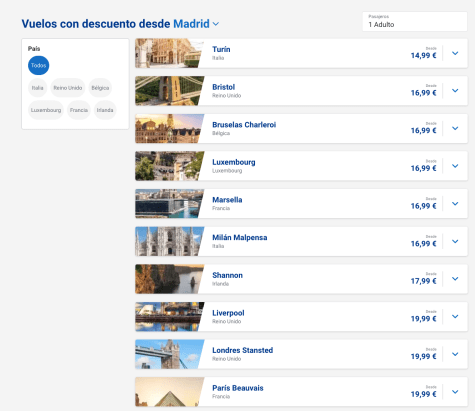This screenshot has width=475, height=411.
Task: Expand the Turín flight row chevron
Action: tap(455, 53)
